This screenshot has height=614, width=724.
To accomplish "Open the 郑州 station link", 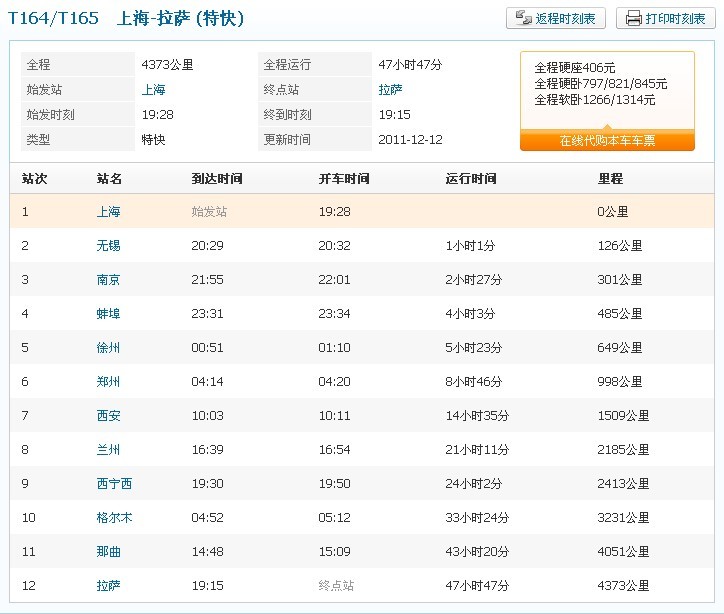I will [109, 382].
